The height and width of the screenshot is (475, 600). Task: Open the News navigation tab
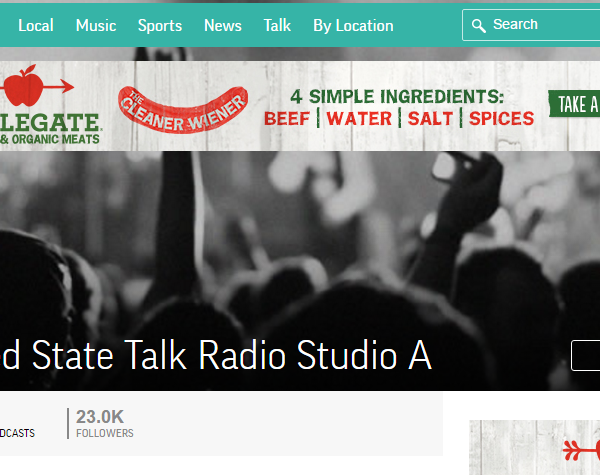point(223,25)
